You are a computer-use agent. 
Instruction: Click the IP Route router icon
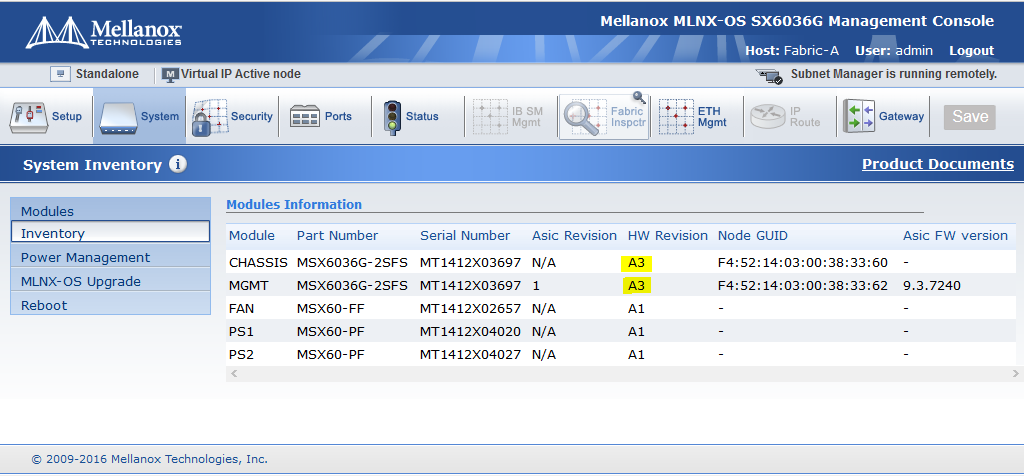pyautogui.click(x=768, y=117)
